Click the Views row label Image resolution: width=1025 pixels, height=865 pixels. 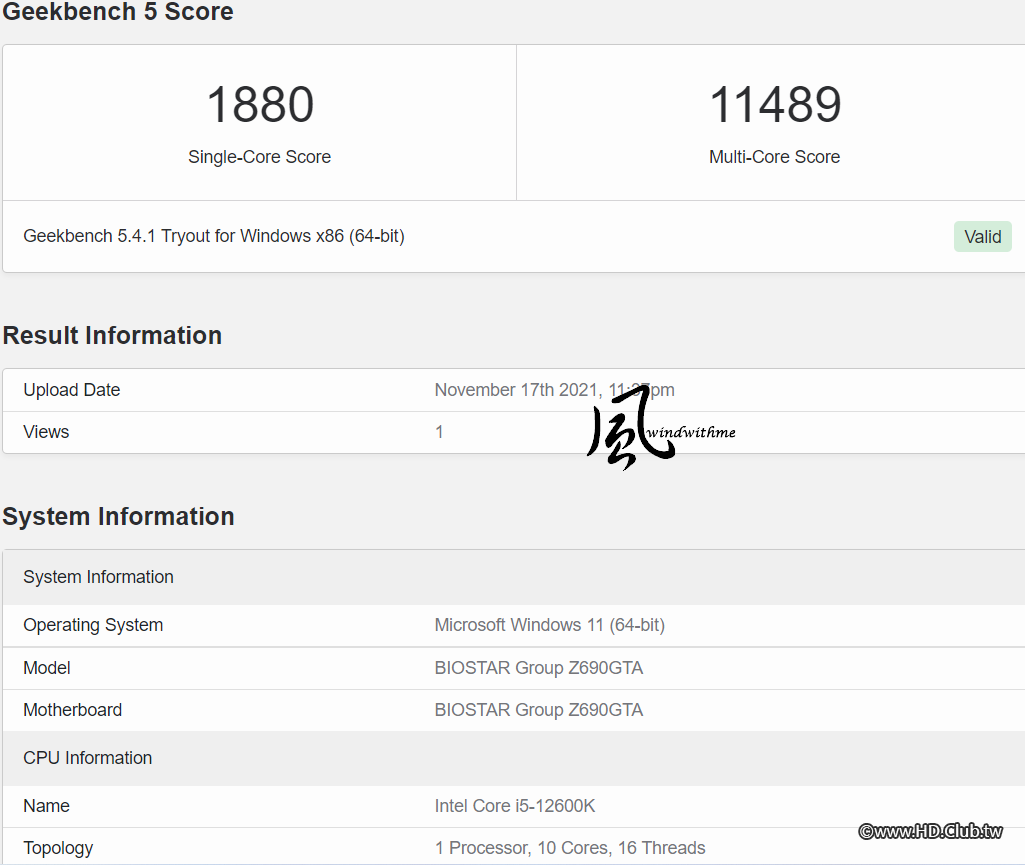point(46,432)
